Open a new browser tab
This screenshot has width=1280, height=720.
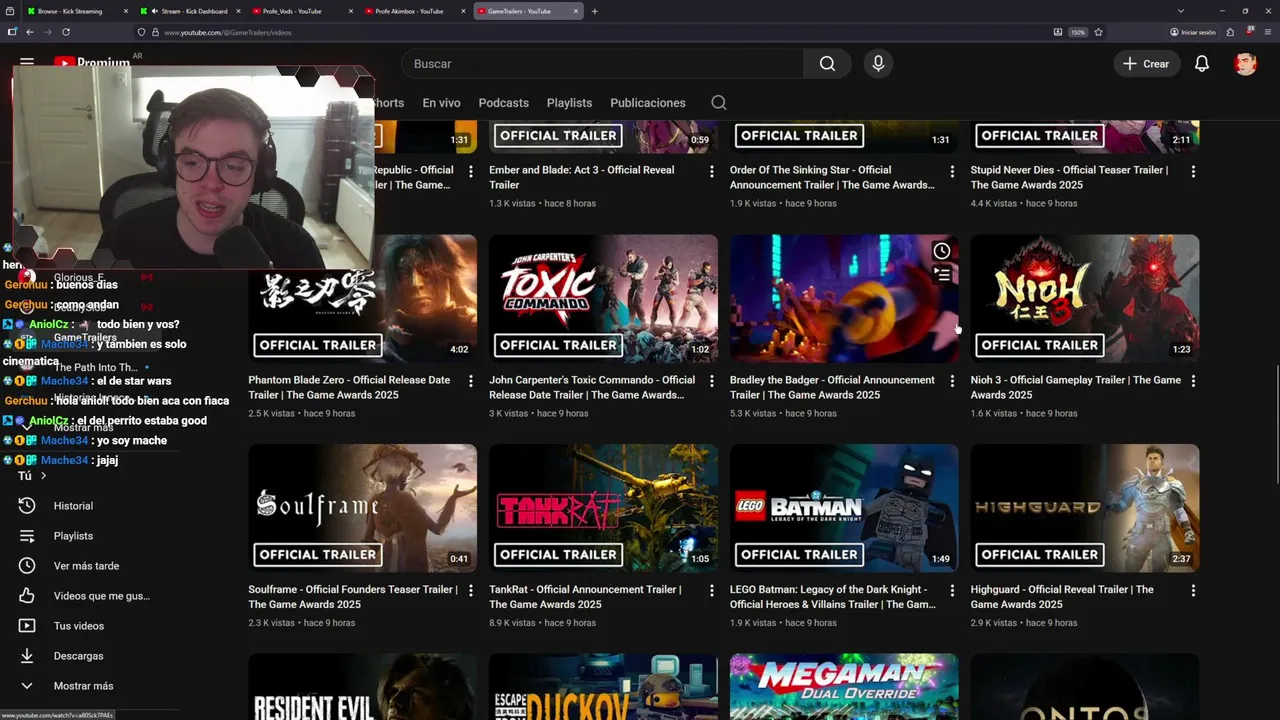coord(594,11)
